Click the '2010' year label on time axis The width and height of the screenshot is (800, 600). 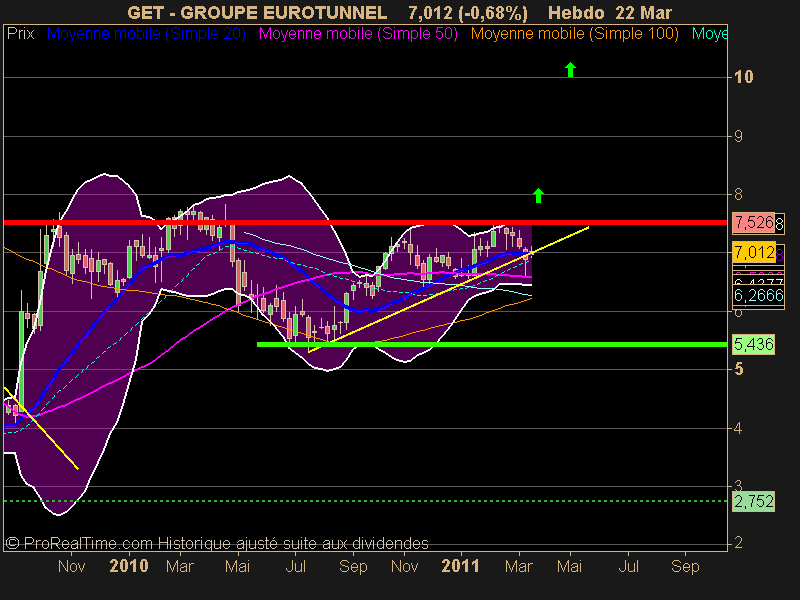pos(129,566)
